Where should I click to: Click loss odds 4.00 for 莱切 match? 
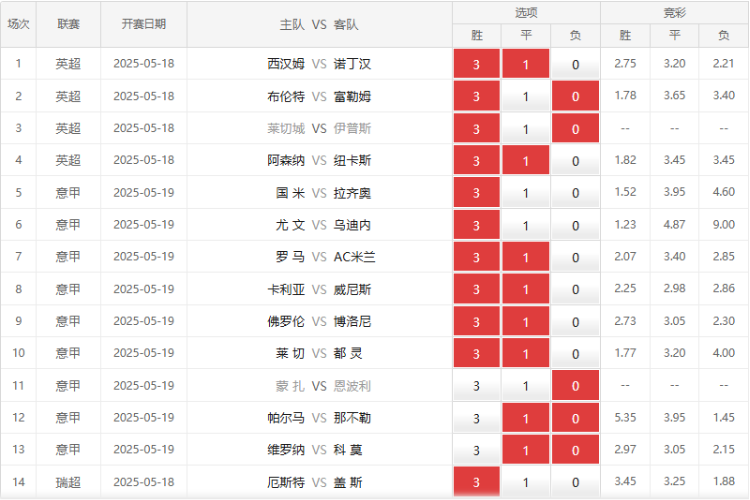click(x=724, y=353)
